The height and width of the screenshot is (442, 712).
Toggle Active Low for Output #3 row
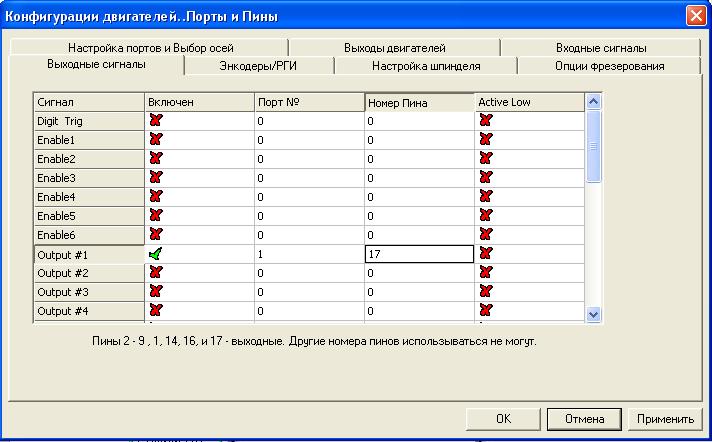pyautogui.click(x=486, y=292)
